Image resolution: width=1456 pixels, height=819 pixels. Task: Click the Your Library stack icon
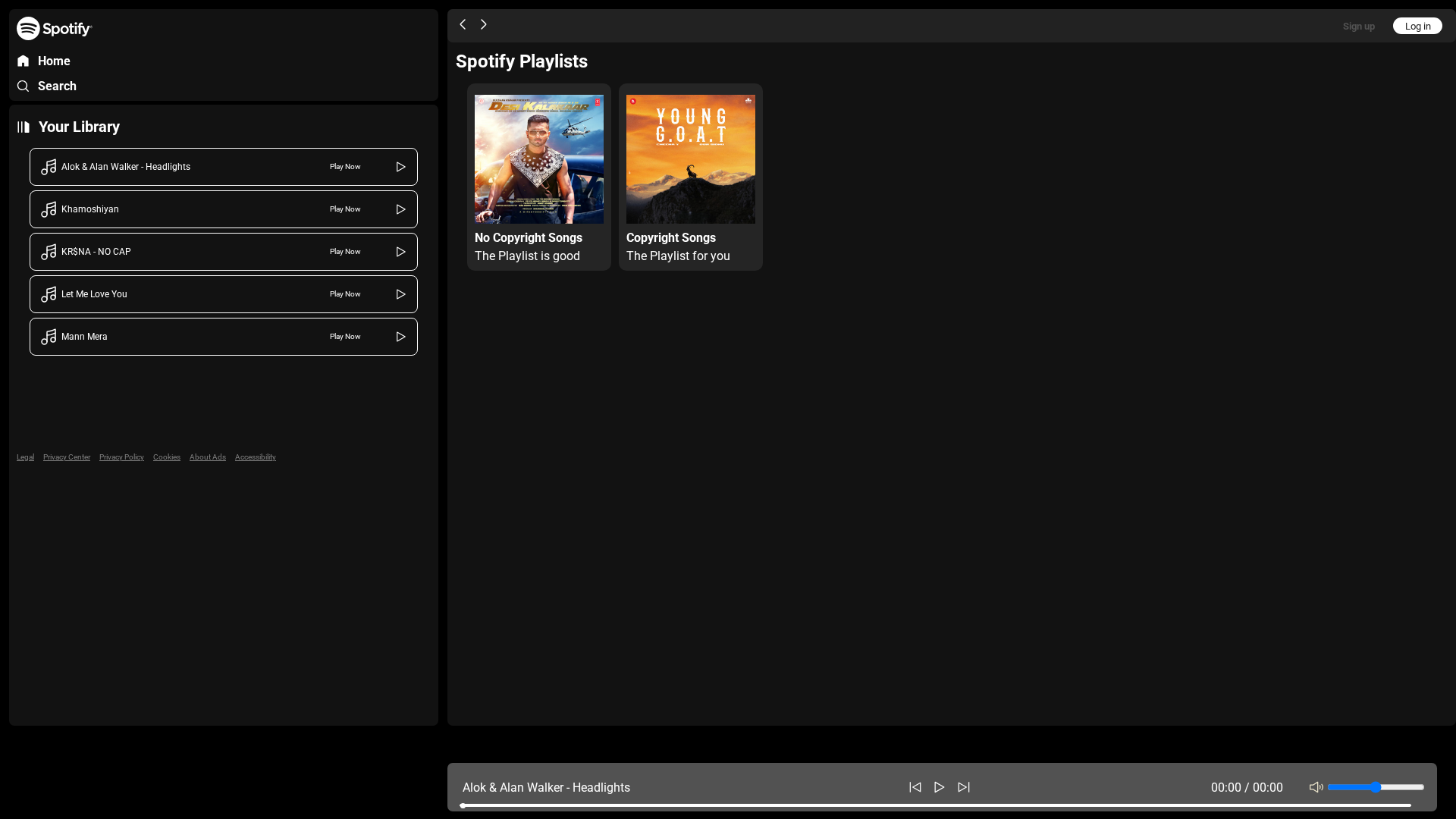click(24, 127)
